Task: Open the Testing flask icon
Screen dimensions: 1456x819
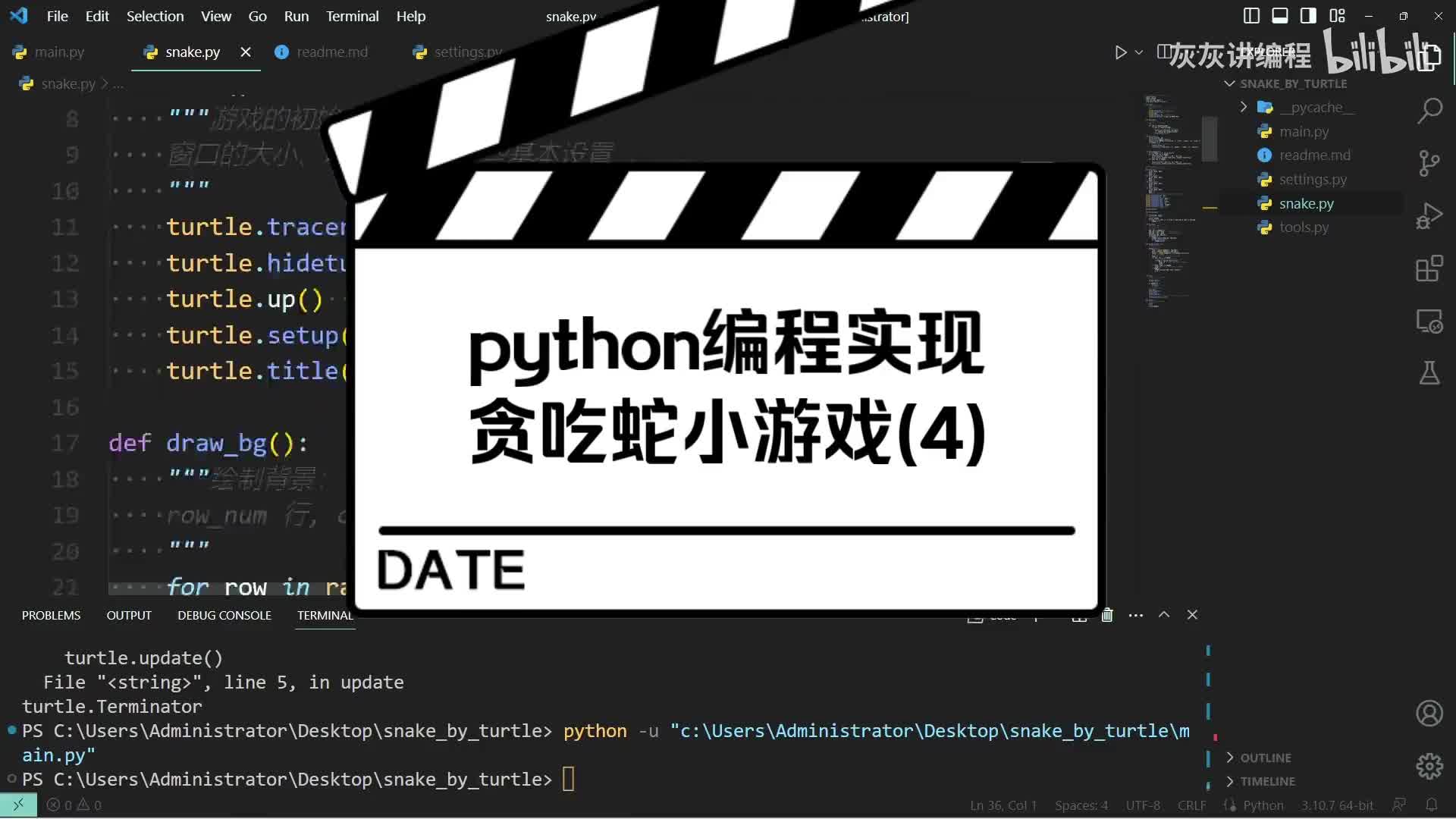Action: click(x=1429, y=373)
